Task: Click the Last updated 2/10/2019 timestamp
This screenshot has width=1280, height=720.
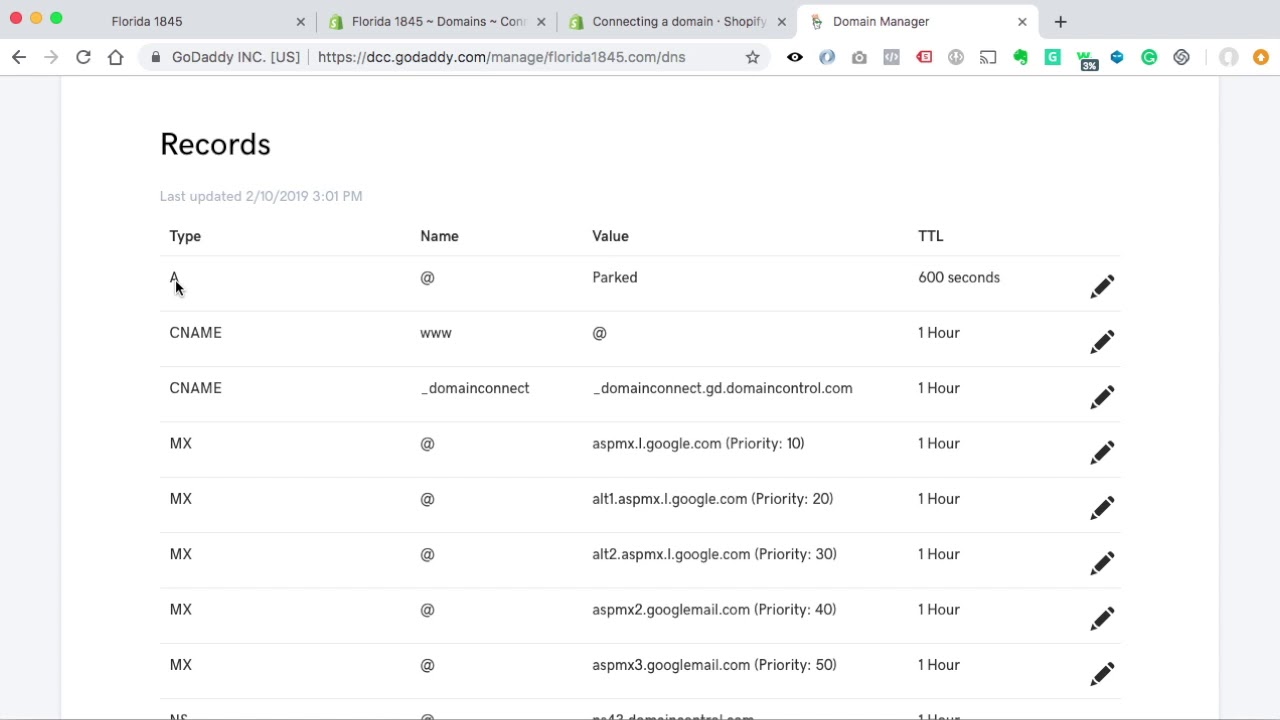Action: (x=261, y=196)
